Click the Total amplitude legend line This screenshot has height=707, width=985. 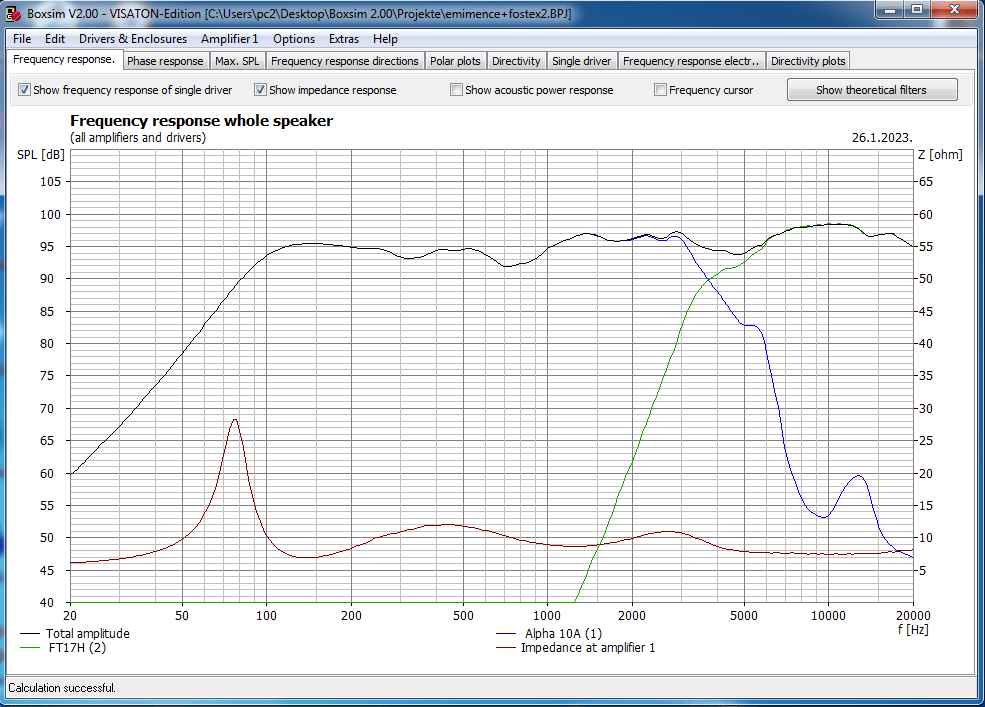pos(30,634)
